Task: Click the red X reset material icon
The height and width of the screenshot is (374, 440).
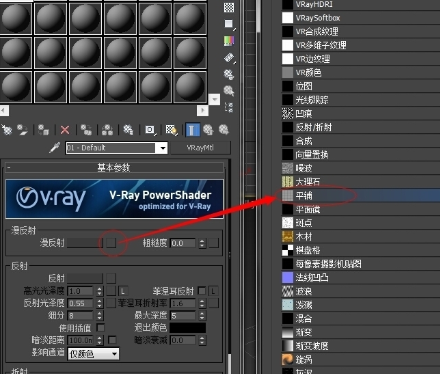Action: 65,130
